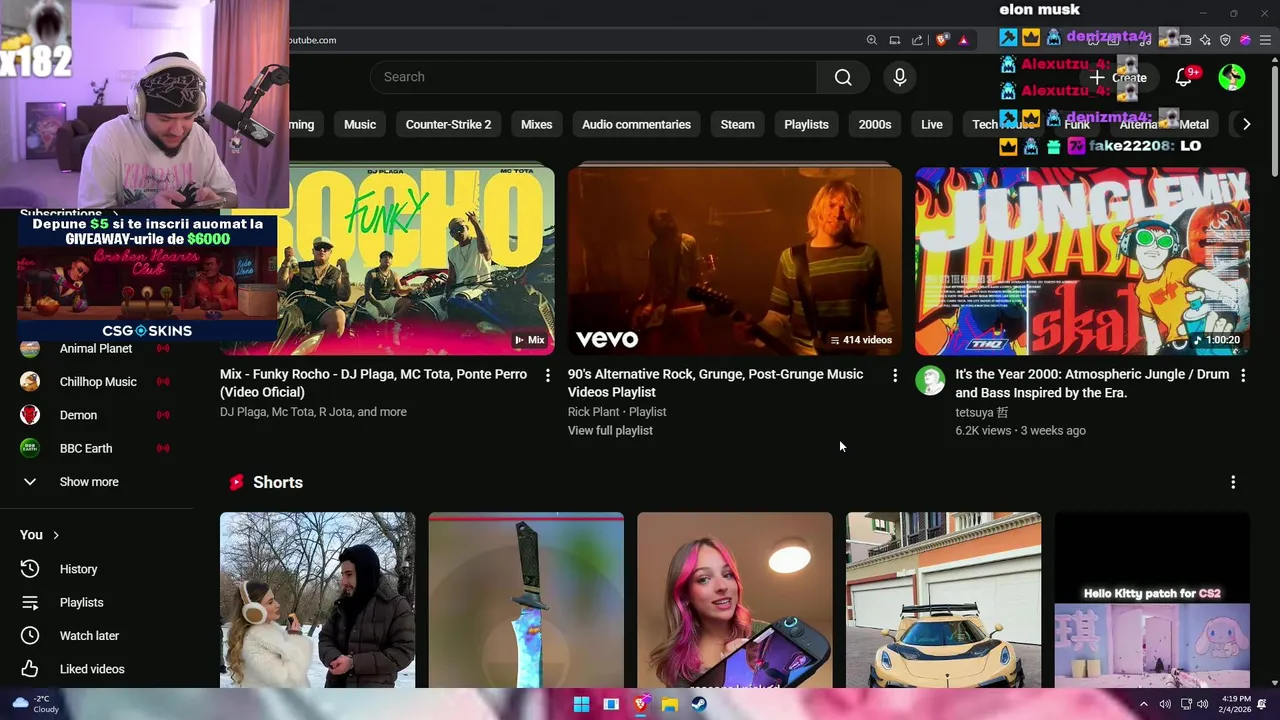The width and height of the screenshot is (1280, 720).
Task: Open Steam from the taskbar
Action: [x=699, y=704]
